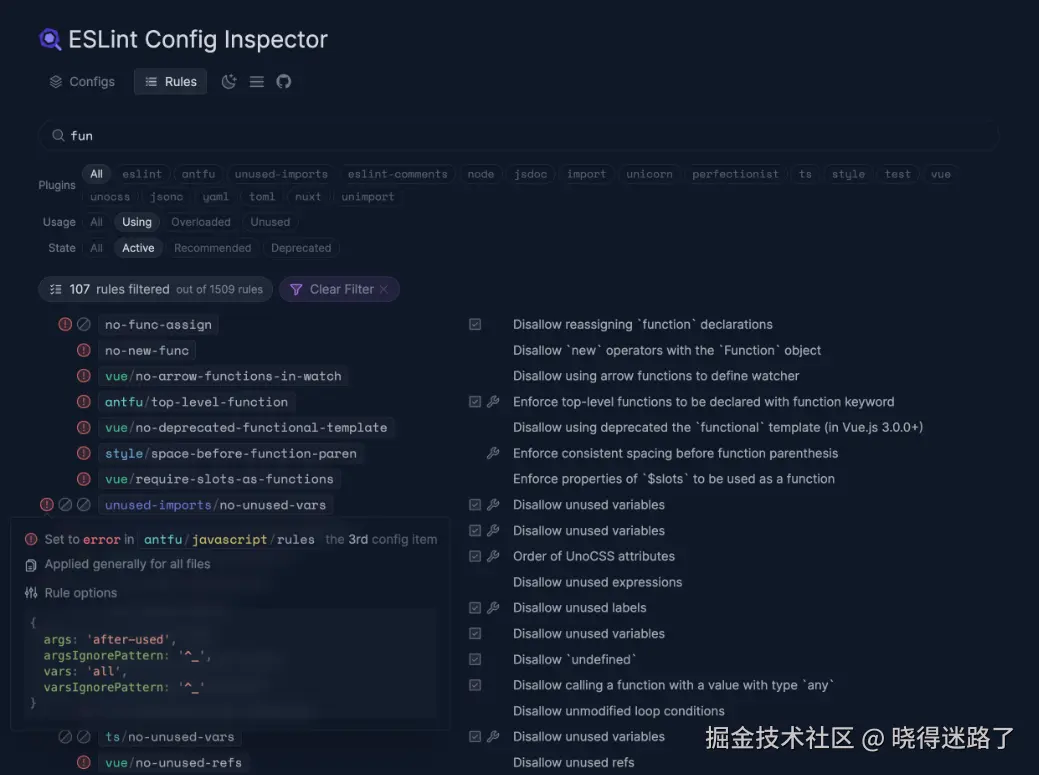
Task: Open the GitHub repository icon
Action: (284, 81)
